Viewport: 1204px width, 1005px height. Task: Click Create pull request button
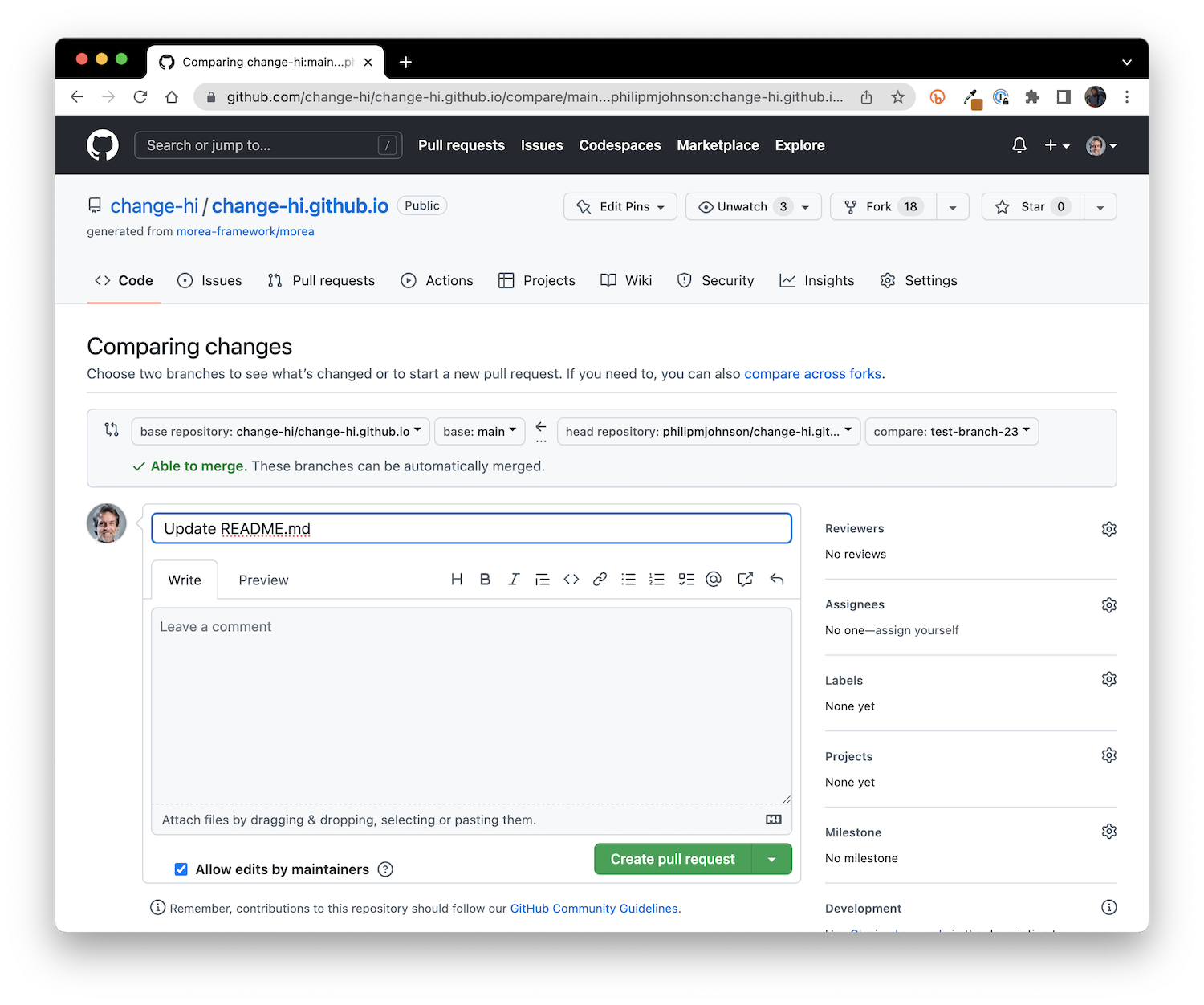click(x=673, y=859)
